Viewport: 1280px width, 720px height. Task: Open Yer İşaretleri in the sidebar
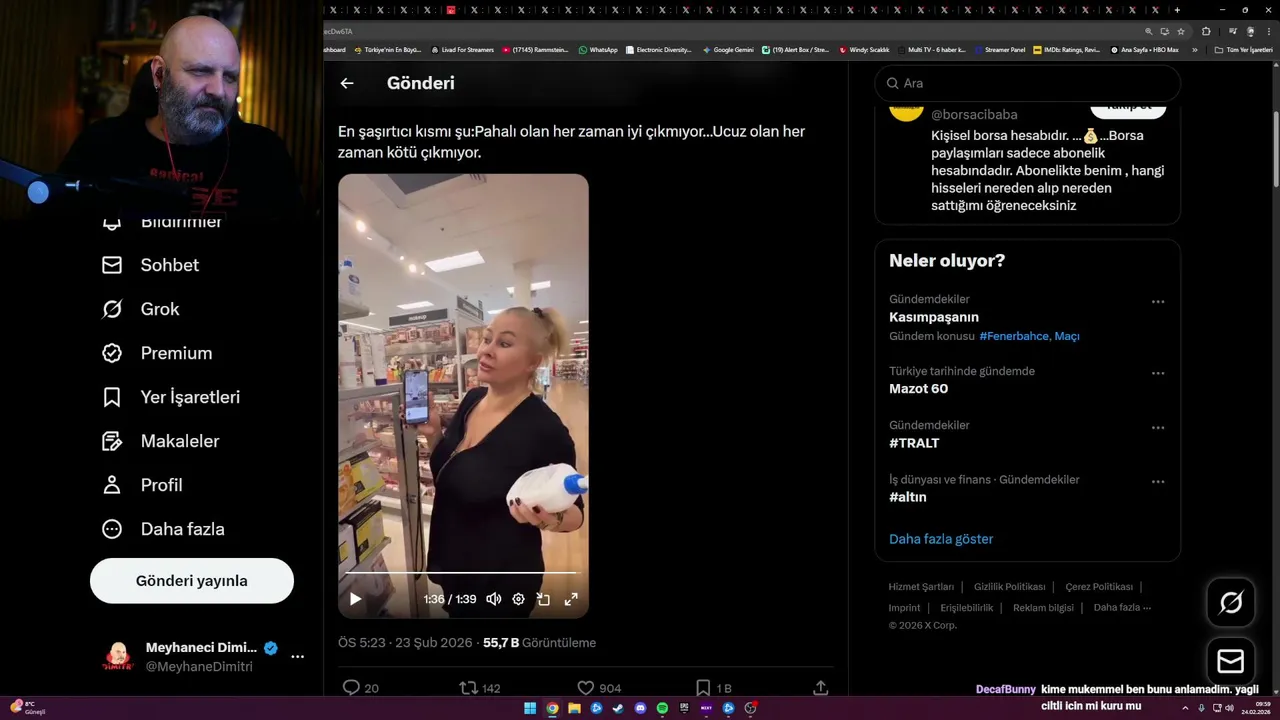[x=171, y=397]
